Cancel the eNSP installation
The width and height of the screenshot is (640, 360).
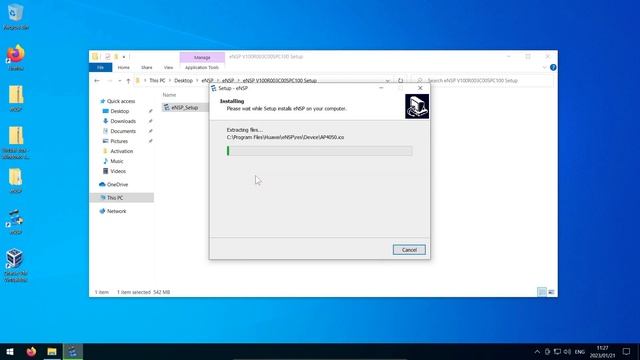click(409, 250)
